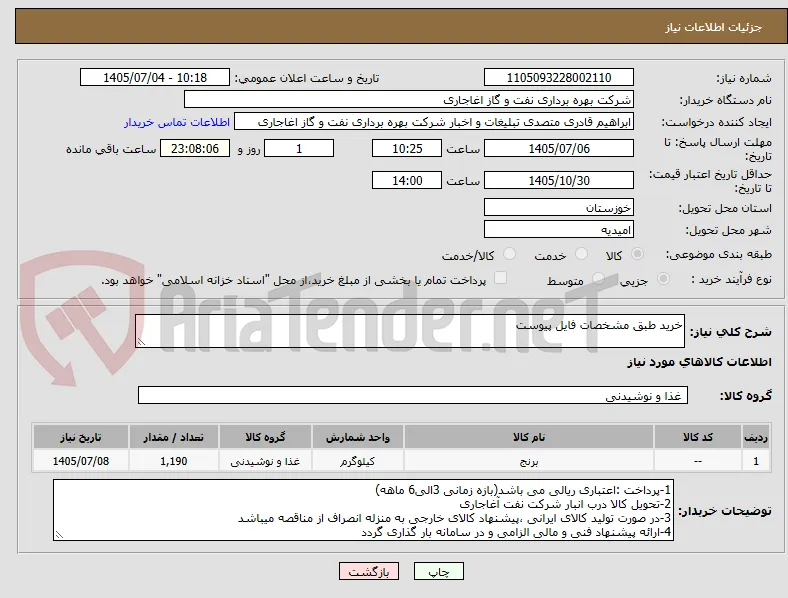The height and width of the screenshot is (598, 788).
Task: Click the برنج item name cell
Action: tap(529, 461)
